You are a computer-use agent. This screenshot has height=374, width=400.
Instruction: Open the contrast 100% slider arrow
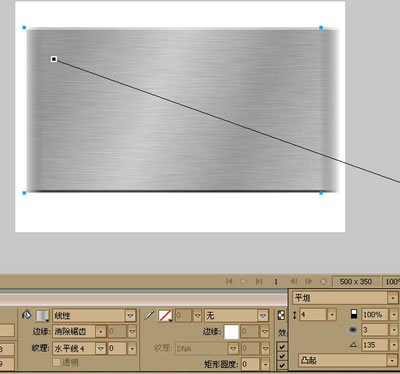(394, 314)
